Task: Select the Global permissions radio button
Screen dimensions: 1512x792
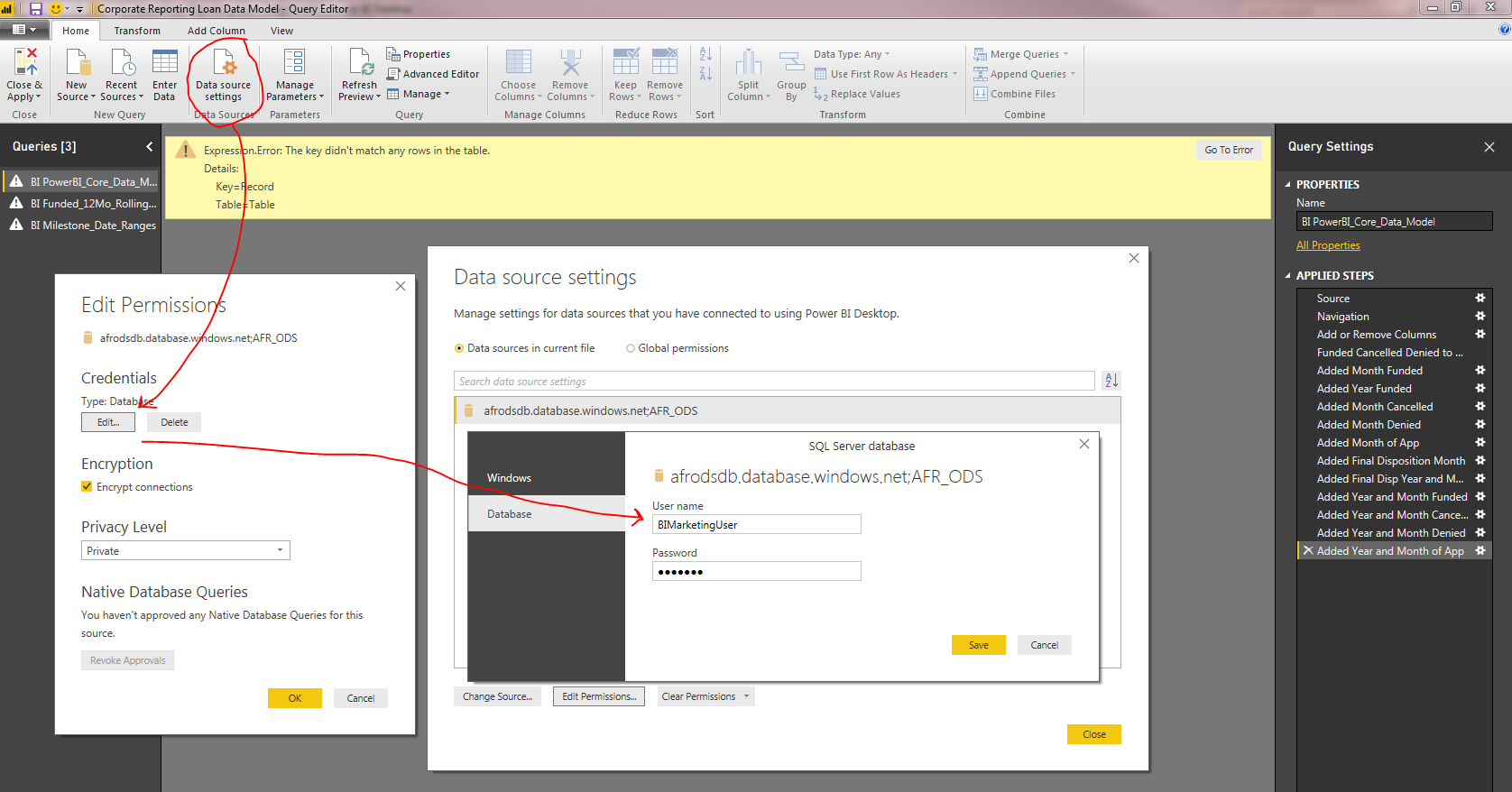Action: (x=631, y=348)
